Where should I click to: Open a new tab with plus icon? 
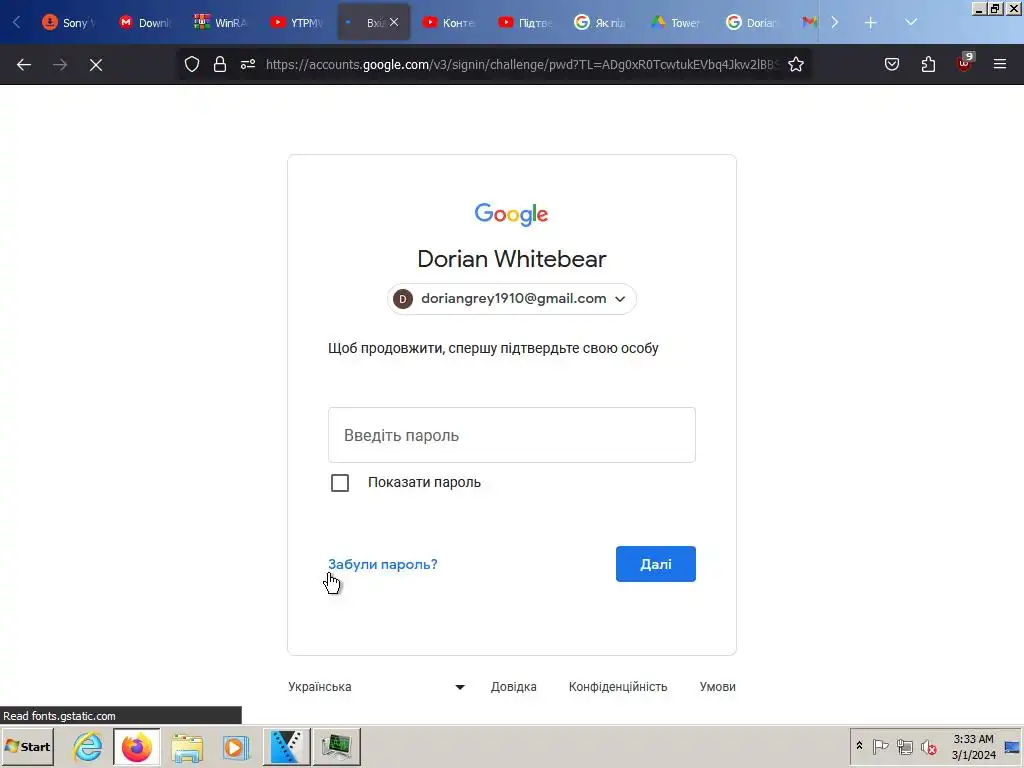click(871, 23)
